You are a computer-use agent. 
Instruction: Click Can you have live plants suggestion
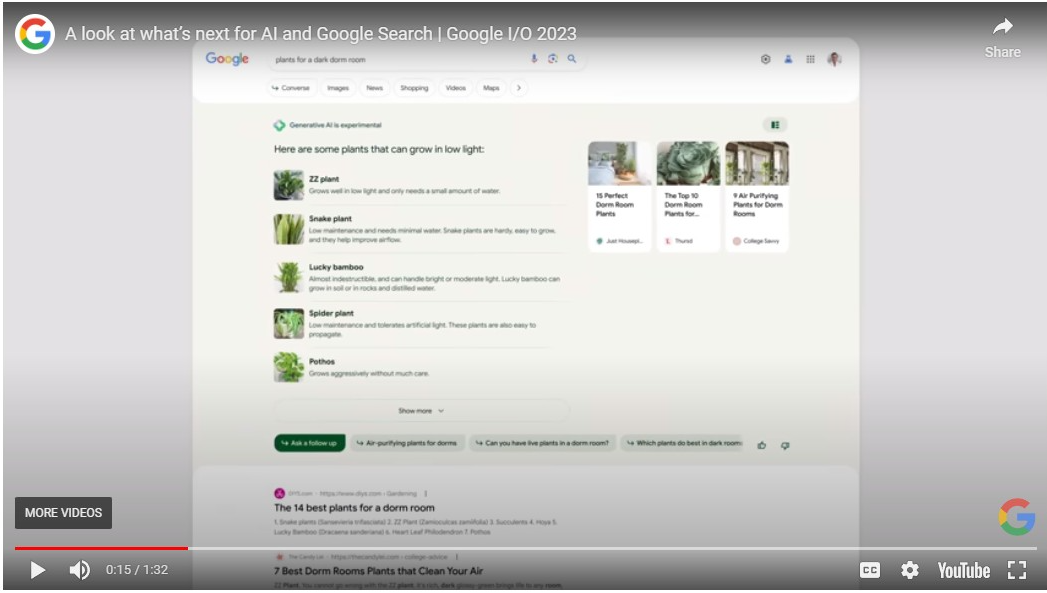point(542,443)
